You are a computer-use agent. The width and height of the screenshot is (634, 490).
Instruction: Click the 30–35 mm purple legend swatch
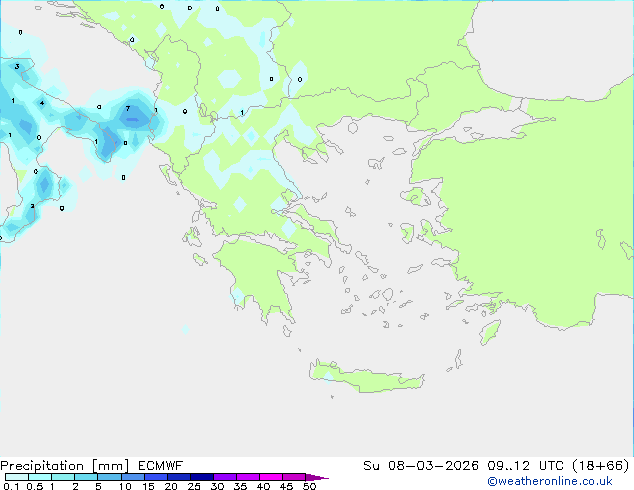pos(224,477)
